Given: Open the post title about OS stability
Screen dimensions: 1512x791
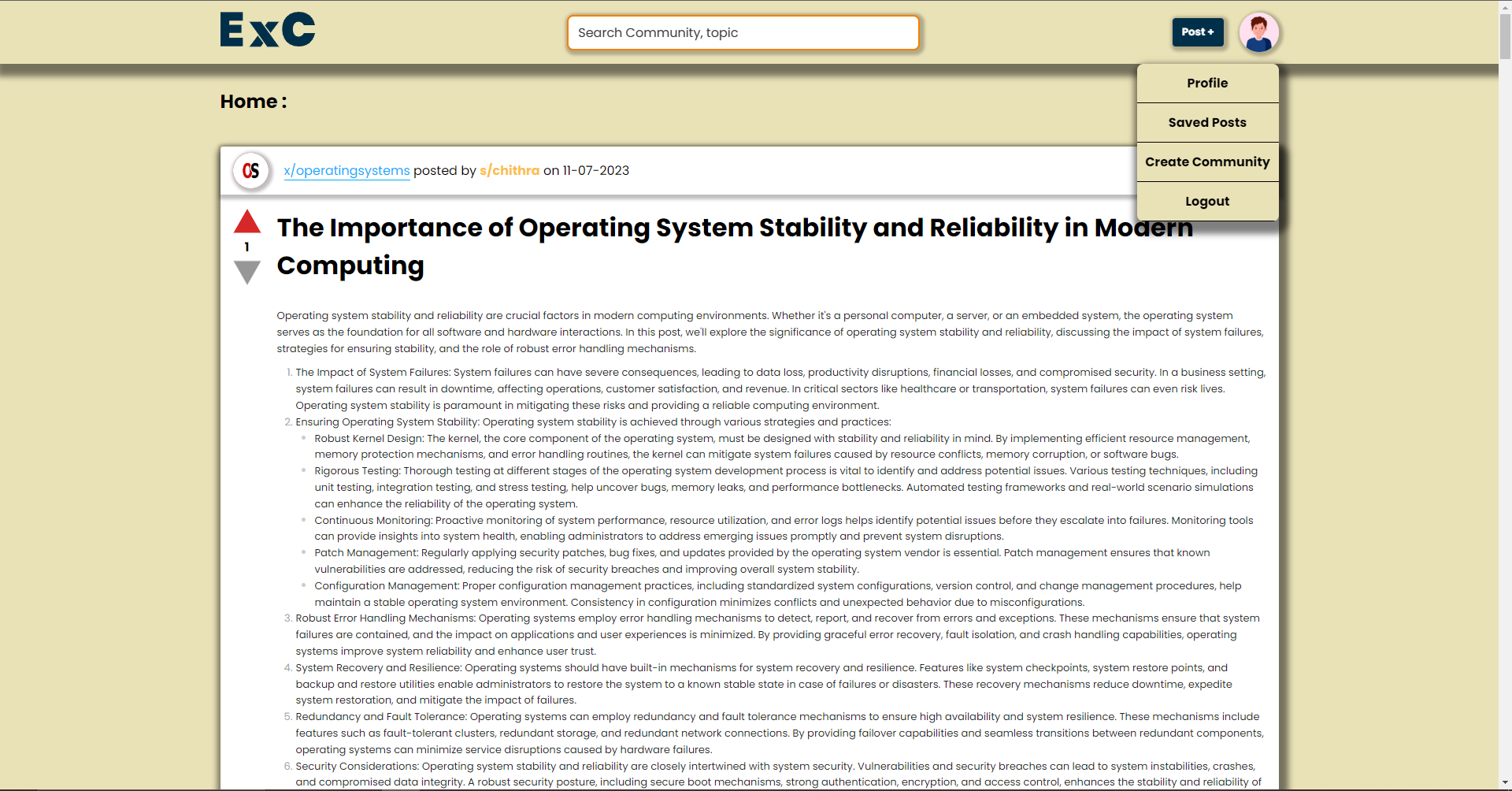Looking at the screenshot, I should 735,247.
